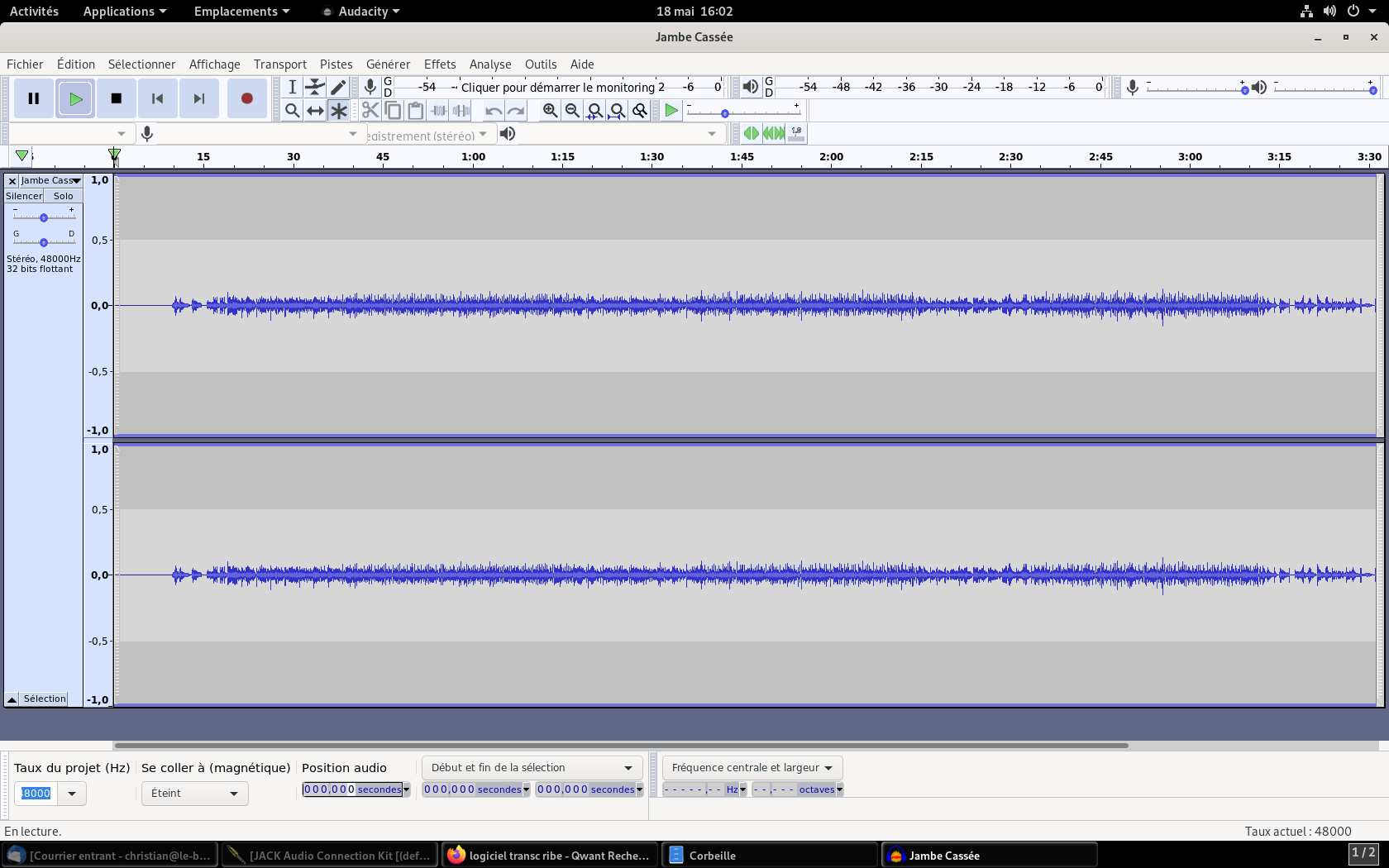
Task: Select the Draw pencil tool
Action: click(338, 87)
